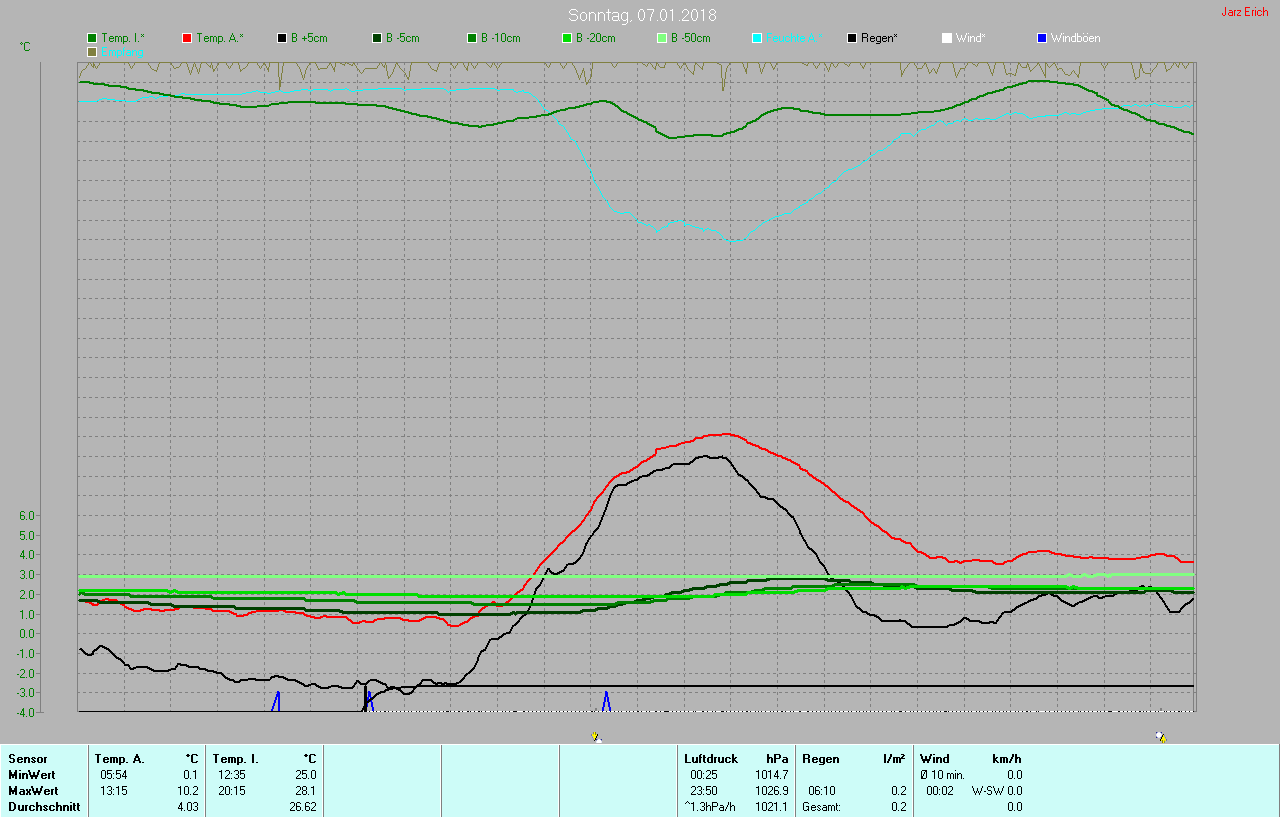Click the B -50cm light green swatch

click(661, 38)
